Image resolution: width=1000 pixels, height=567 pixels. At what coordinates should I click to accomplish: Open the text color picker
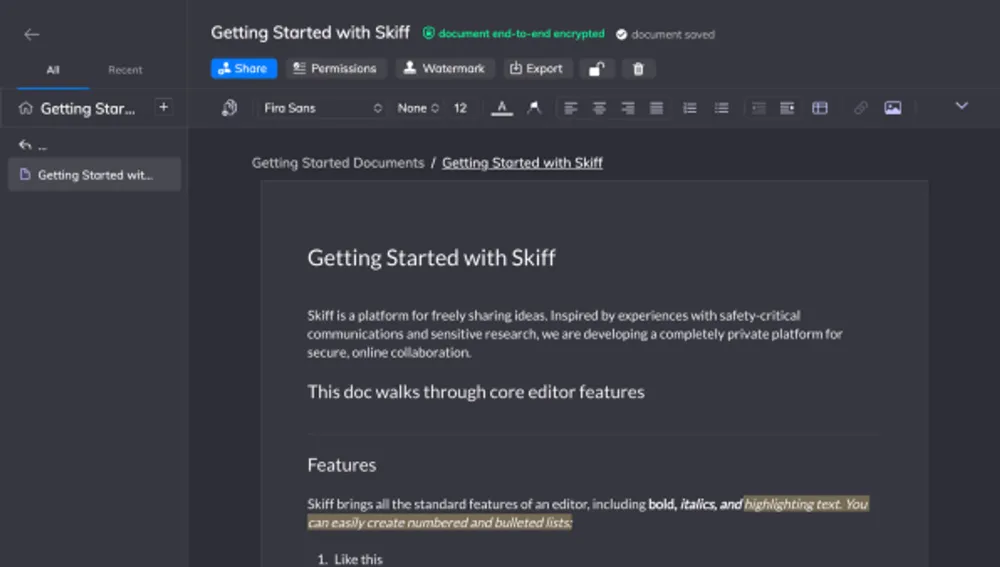[502, 108]
